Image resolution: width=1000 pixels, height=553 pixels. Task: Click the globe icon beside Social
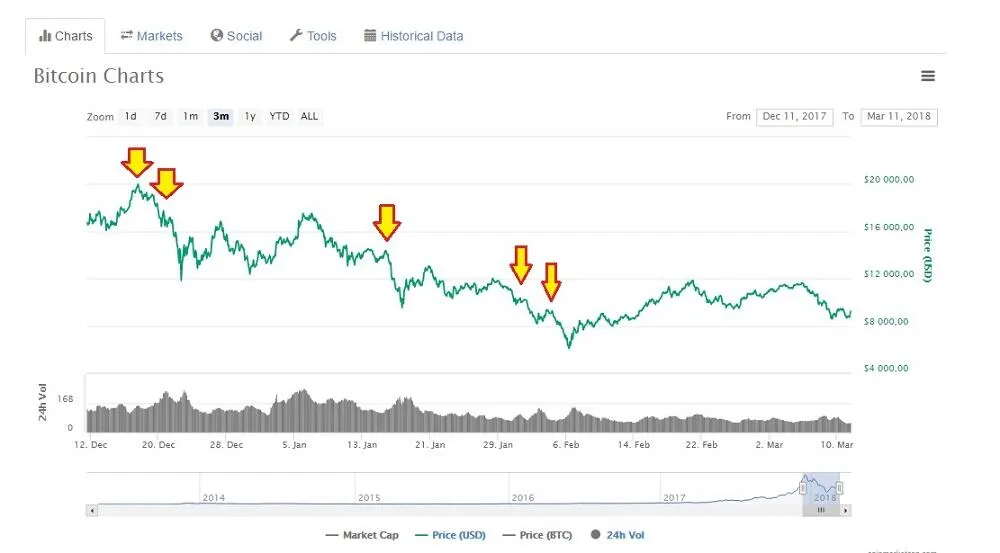[x=217, y=36]
